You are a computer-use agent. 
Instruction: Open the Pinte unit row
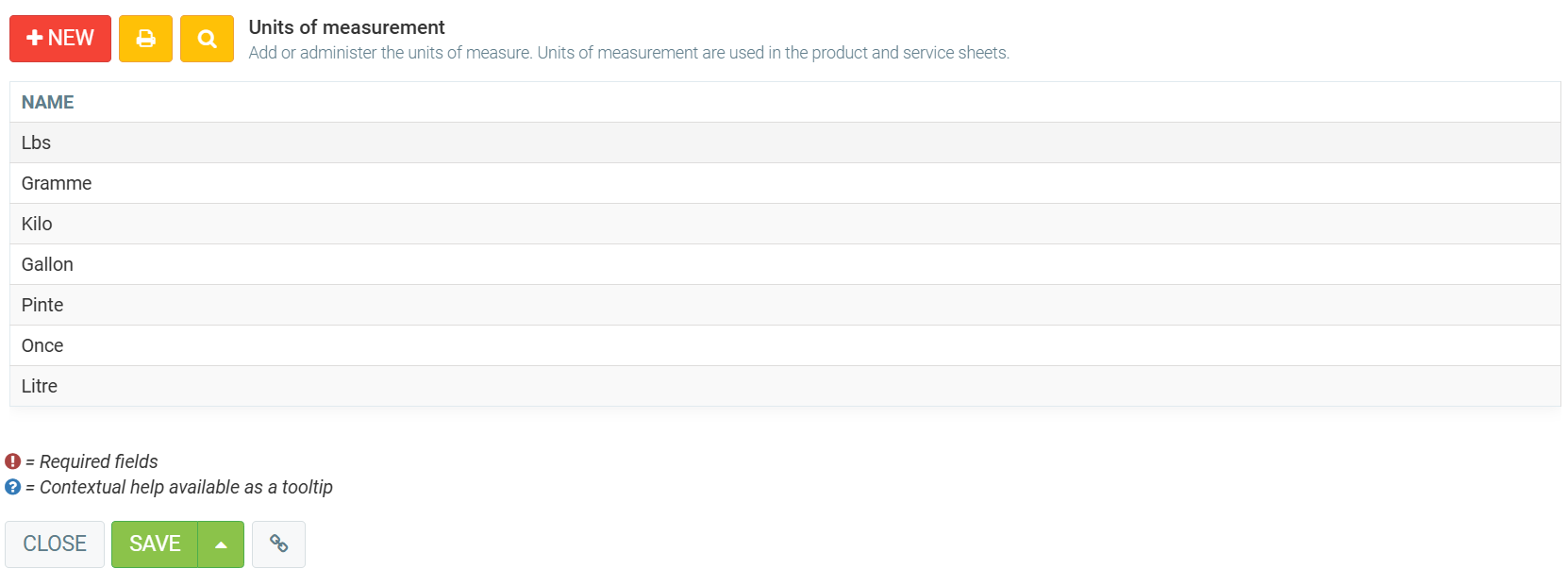[x=42, y=305]
